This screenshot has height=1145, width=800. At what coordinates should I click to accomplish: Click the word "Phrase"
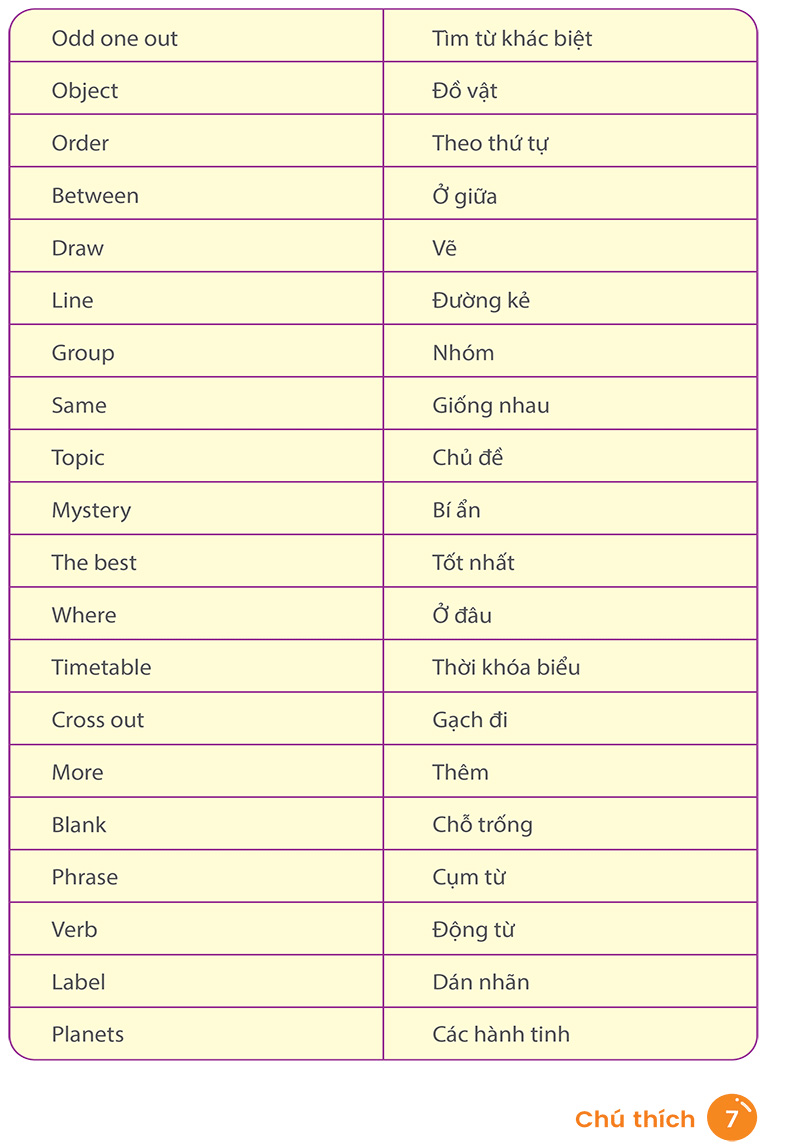point(85,877)
